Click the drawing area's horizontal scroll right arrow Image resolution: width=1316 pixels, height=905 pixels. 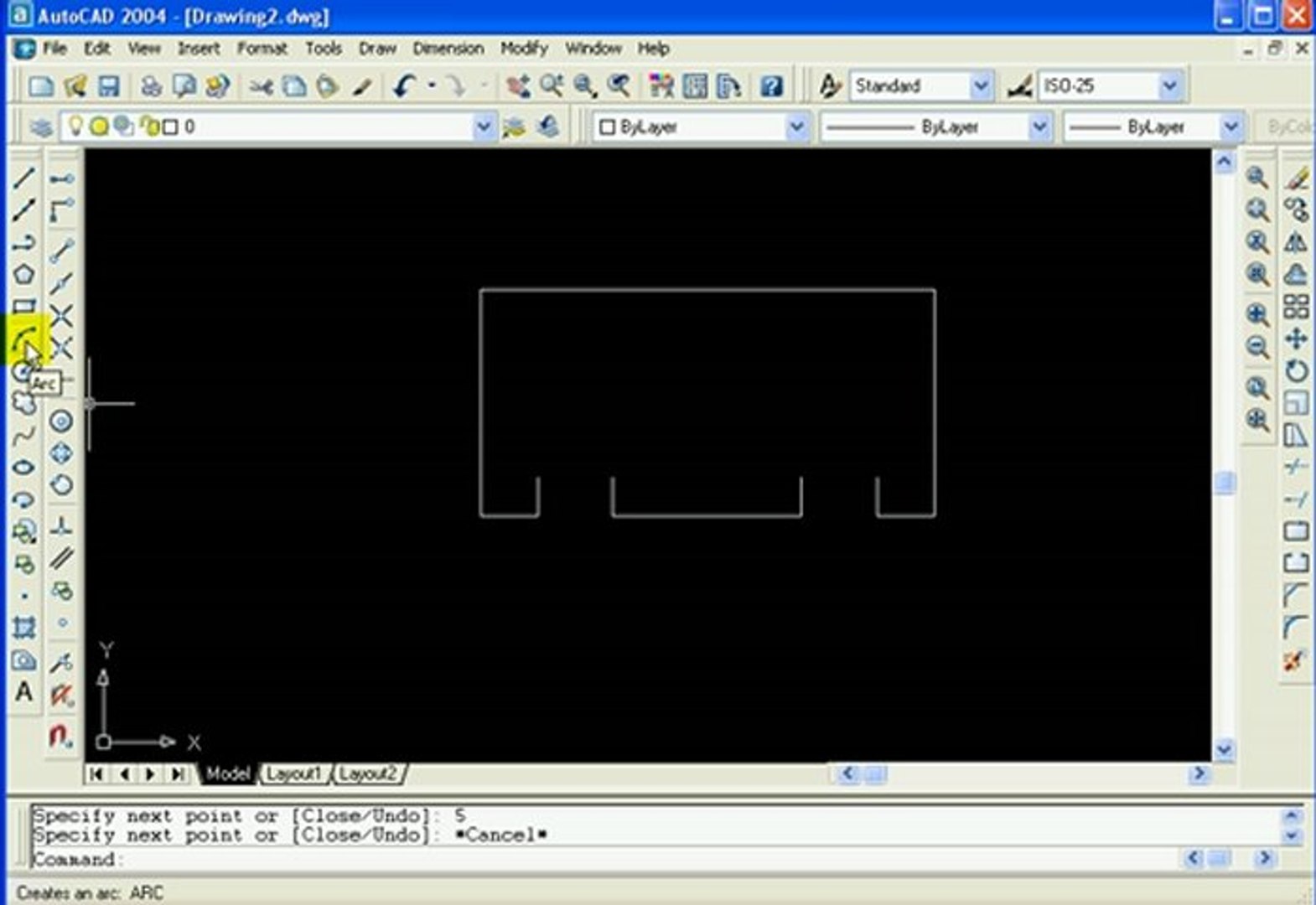pyautogui.click(x=1199, y=773)
